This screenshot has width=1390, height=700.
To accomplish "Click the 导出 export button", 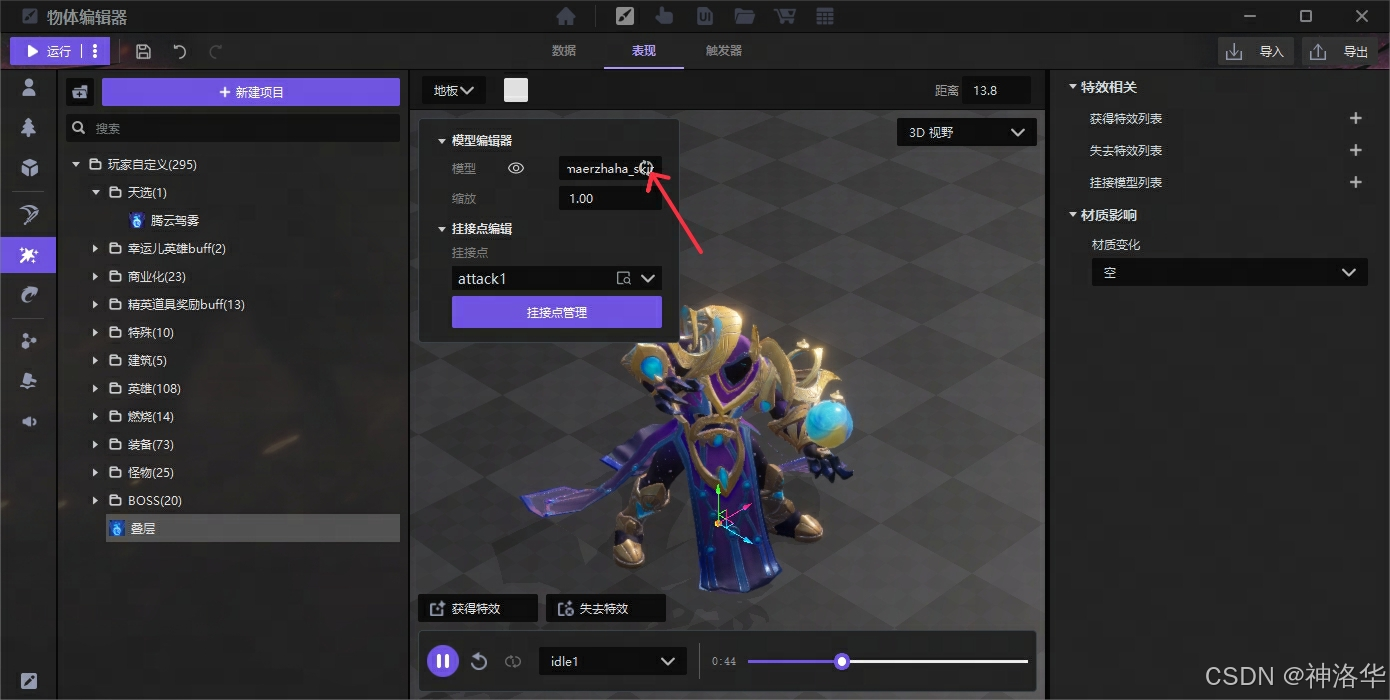I will coord(1340,51).
